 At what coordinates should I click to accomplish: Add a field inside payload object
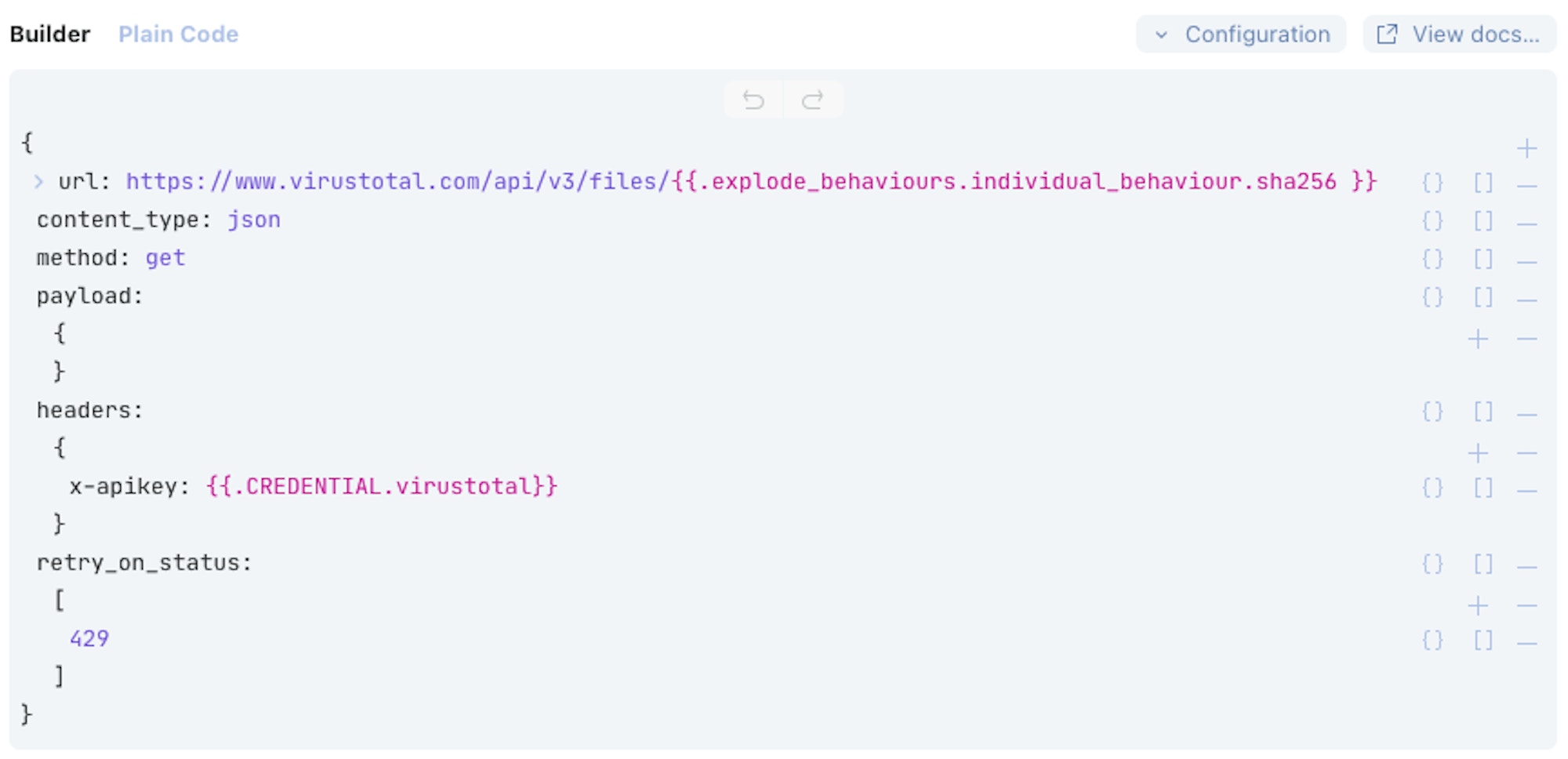pos(1478,339)
